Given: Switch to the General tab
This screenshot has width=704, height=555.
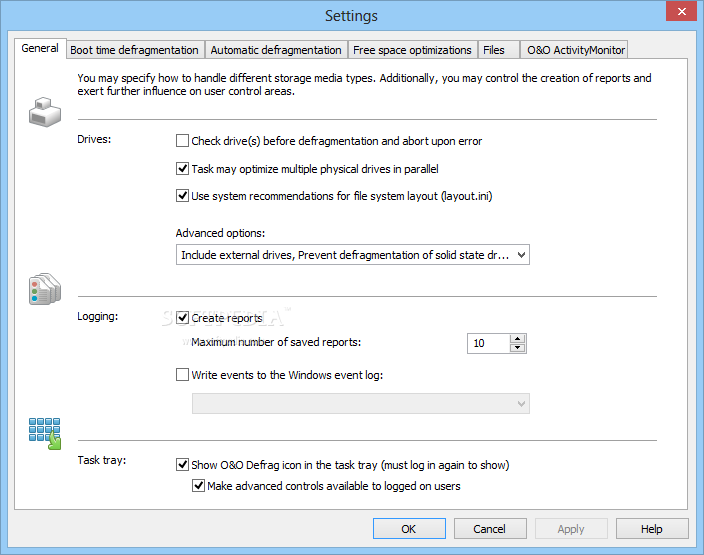Looking at the screenshot, I should pos(40,48).
